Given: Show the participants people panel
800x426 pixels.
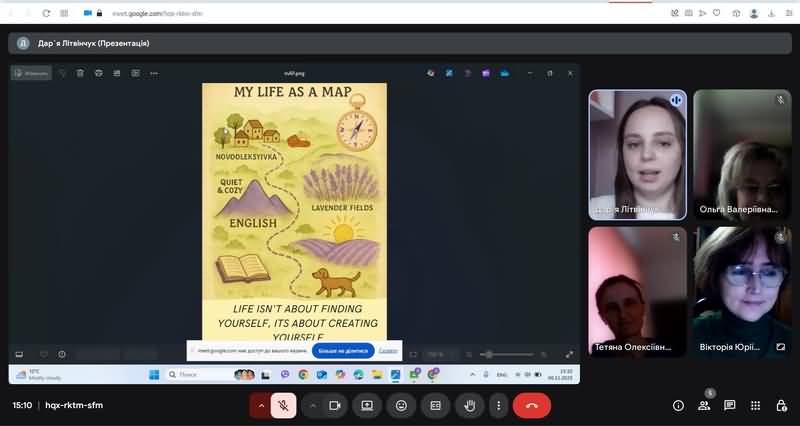Looking at the screenshot, I should pos(704,405).
